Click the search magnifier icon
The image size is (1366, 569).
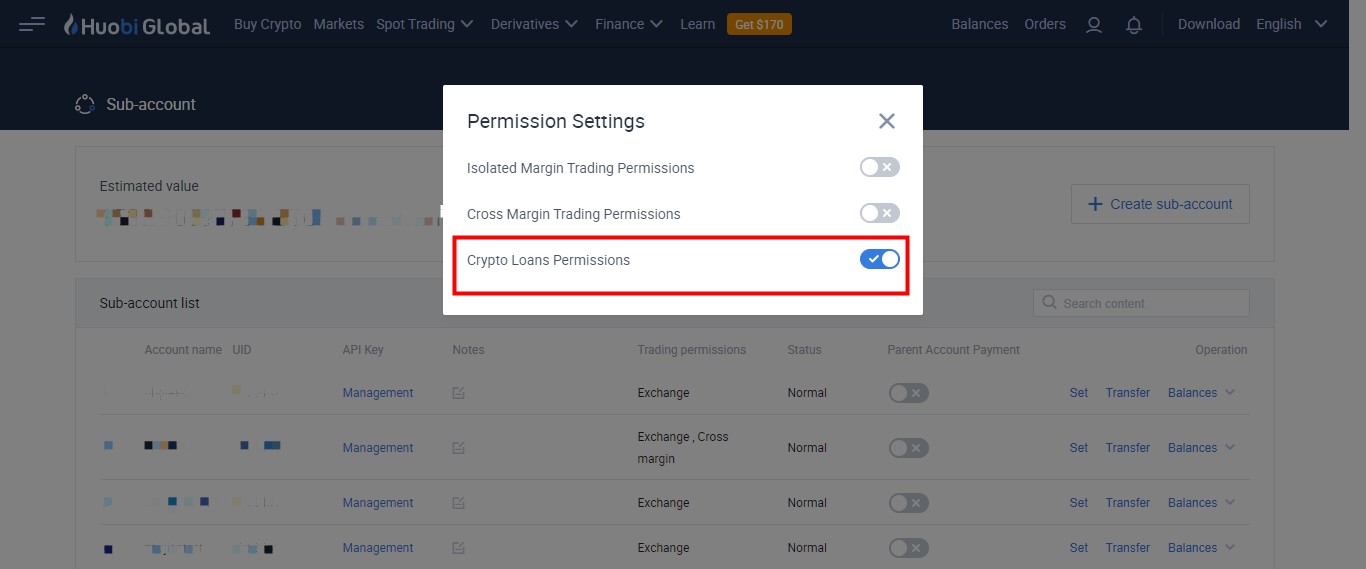(x=1050, y=302)
